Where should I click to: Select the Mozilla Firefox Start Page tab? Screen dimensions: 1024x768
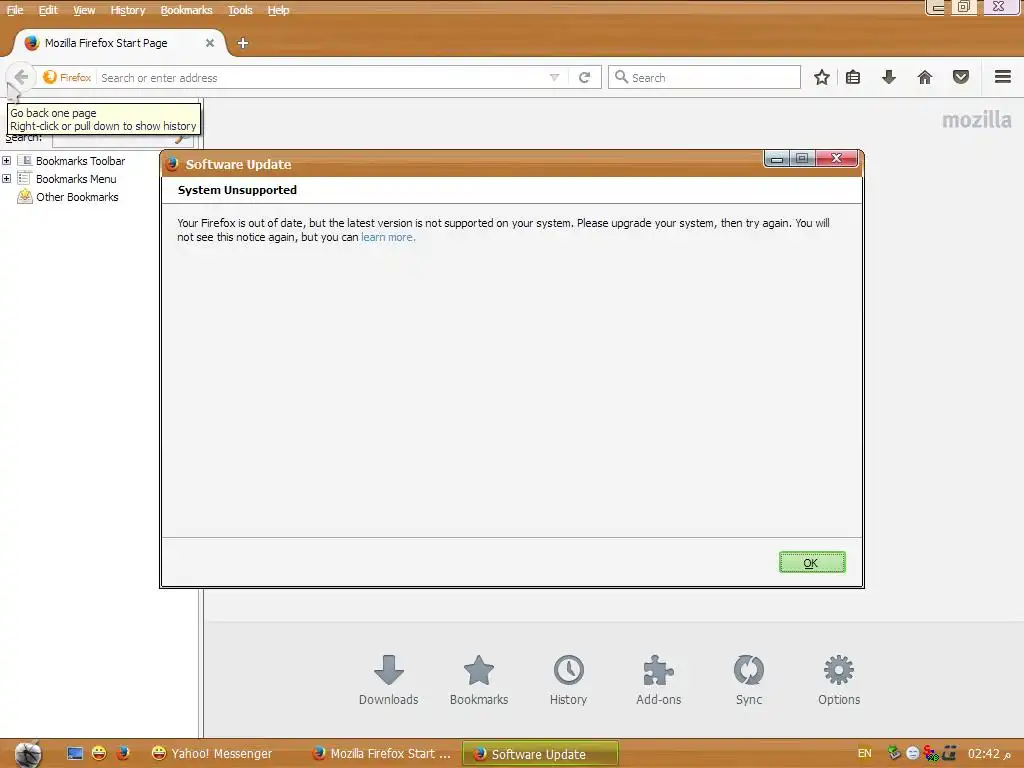(x=118, y=43)
